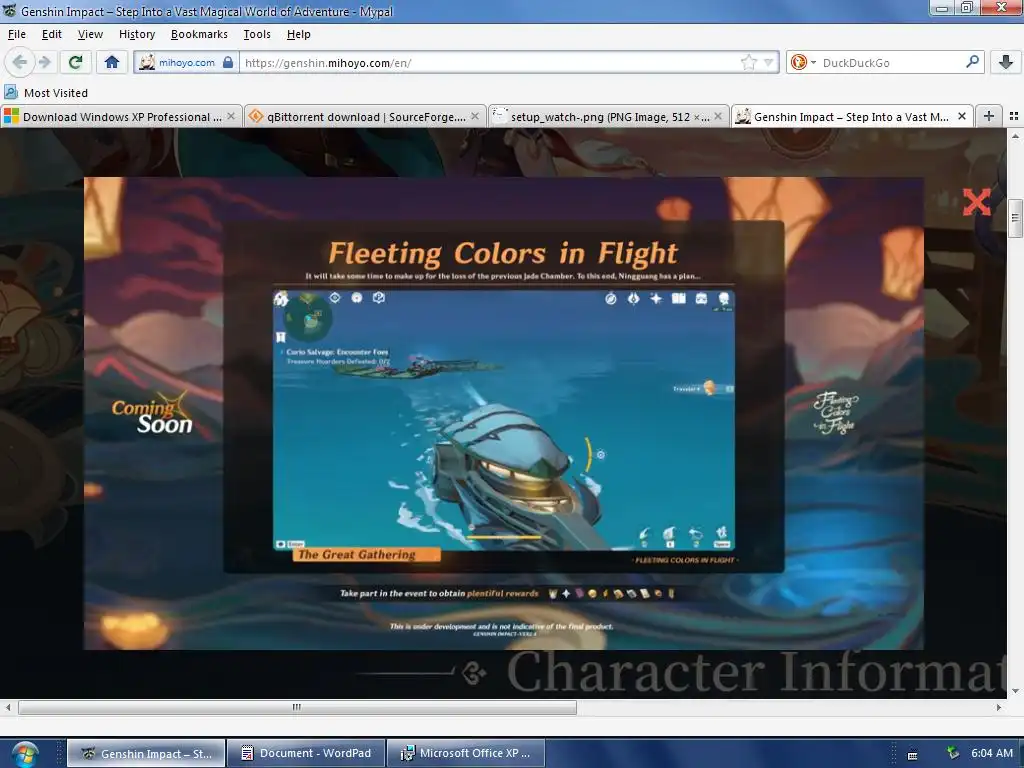Switch to qBittorrent download SourceForge tab
Image resolution: width=1024 pixels, height=768 pixels.
pos(365,116)
